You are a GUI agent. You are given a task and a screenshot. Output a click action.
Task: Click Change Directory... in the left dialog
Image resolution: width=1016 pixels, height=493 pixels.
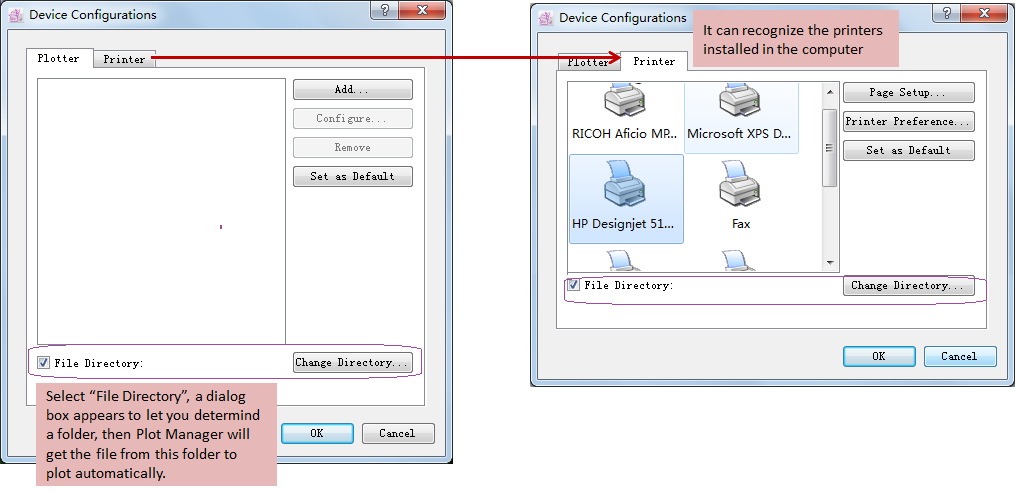pyautogui.click(x=353, y=363)
